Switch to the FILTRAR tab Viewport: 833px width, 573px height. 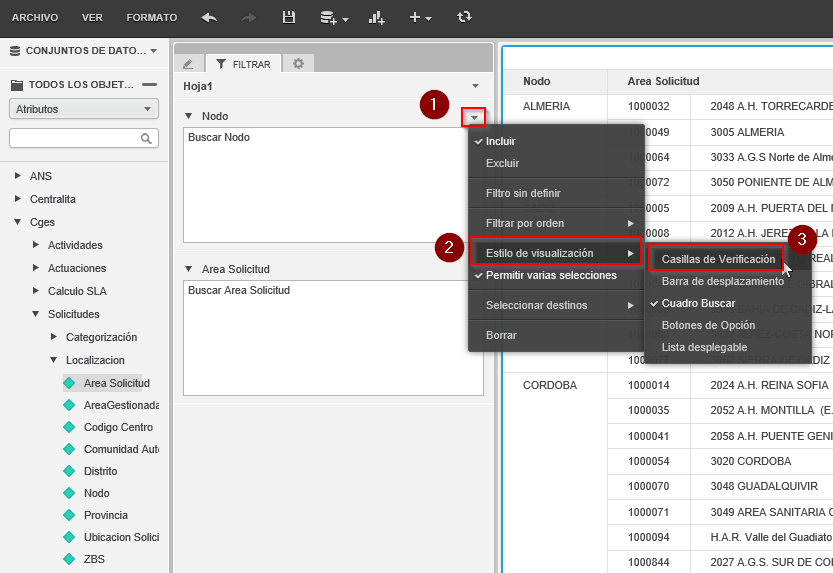point(244,64)
